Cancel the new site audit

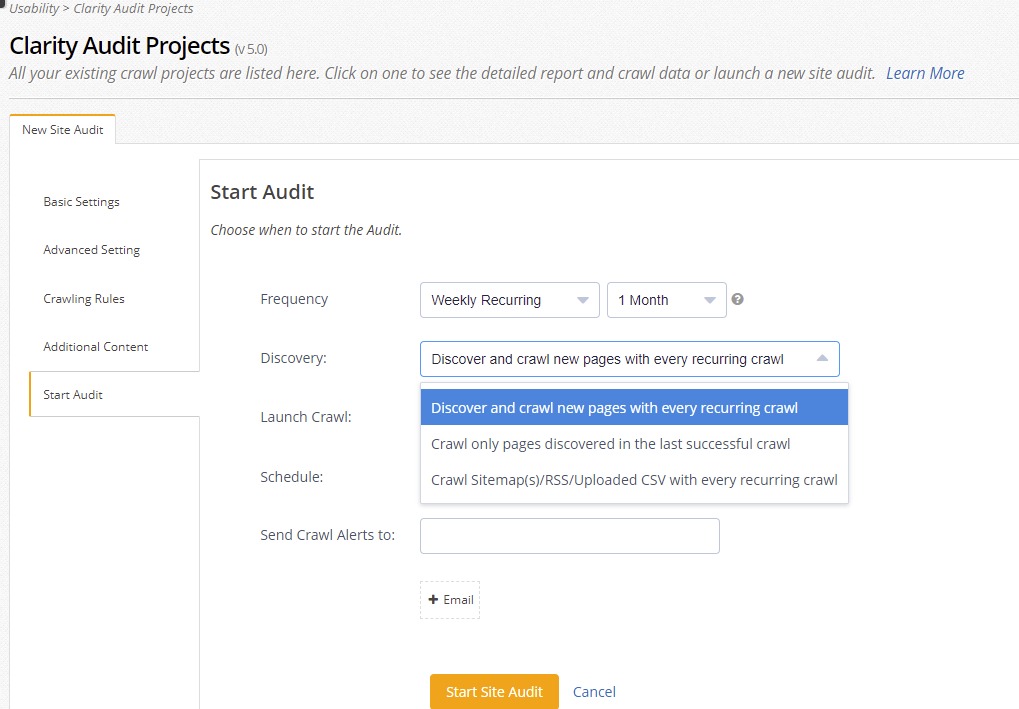click(594, 691)
